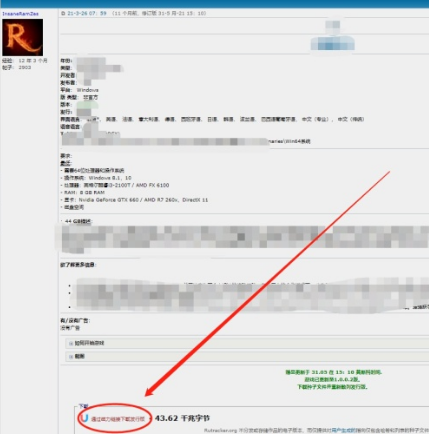
Task: Click the AMD FX 6100 processor line
Action: pos(115,185)
